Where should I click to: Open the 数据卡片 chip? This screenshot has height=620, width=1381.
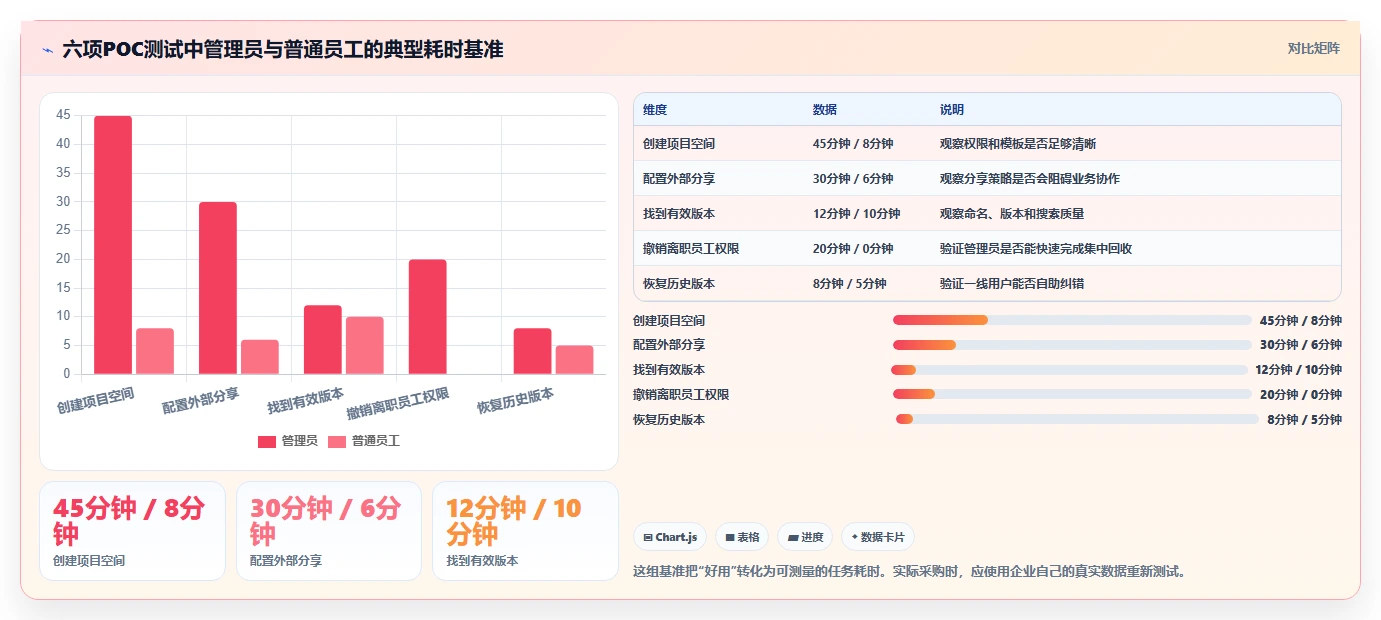click(878, 537)
